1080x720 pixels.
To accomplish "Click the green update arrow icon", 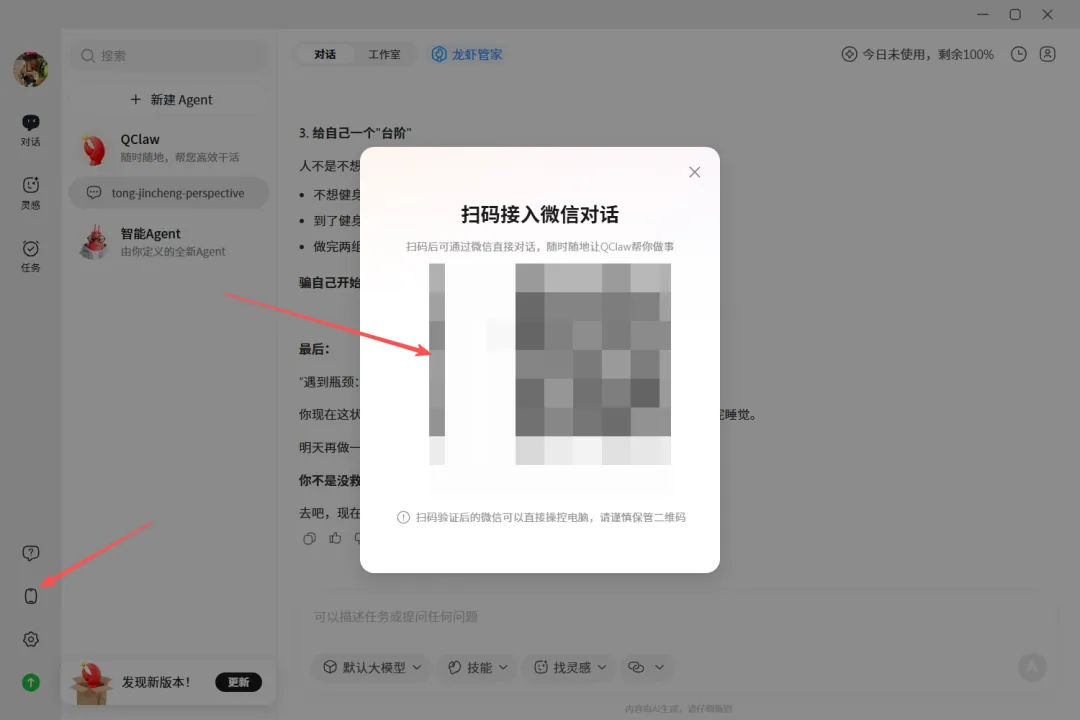I will 30,683.
